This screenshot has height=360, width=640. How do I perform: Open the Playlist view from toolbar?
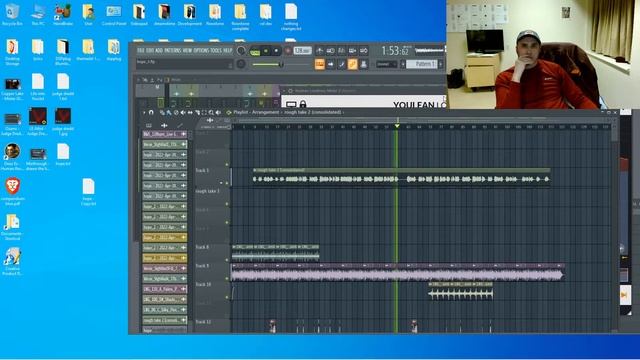pyautogui.click(x=320, y=64)
